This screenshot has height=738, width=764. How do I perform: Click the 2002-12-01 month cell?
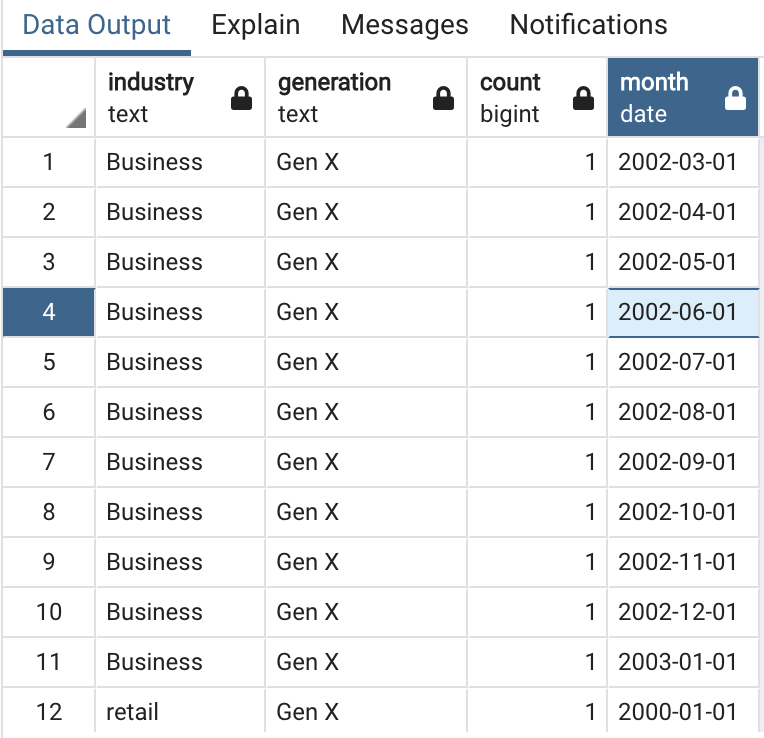pos(683,612)
